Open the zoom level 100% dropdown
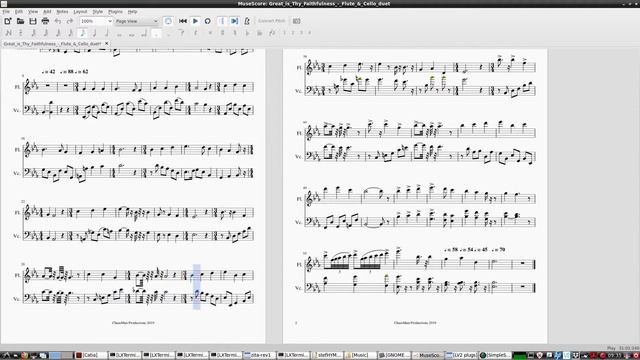The image size is (640, 360). pos(96,21)
